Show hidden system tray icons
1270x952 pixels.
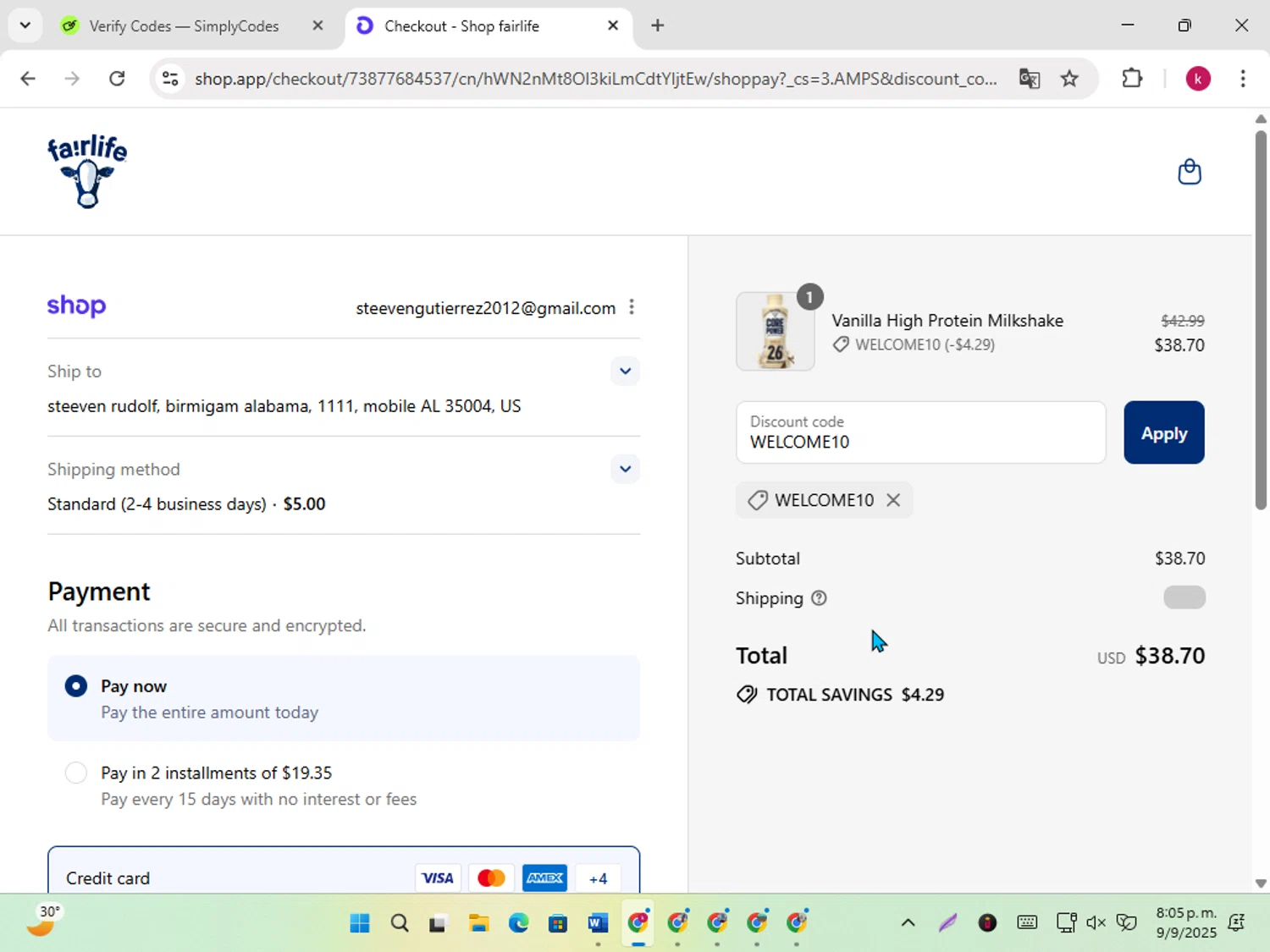(x=908, y=923)
